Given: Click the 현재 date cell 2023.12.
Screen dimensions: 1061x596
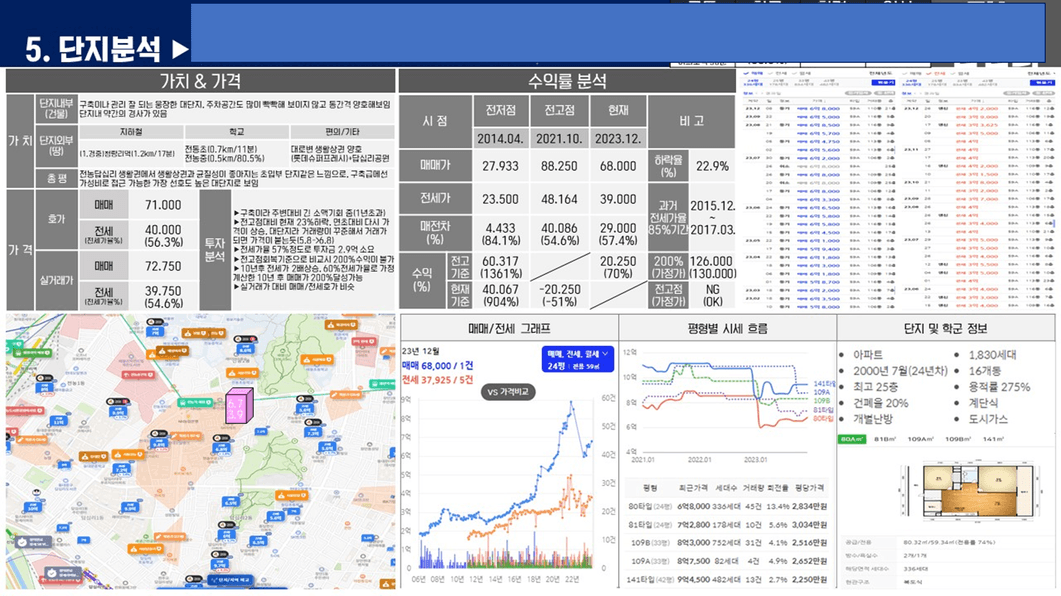Looking at the screenshot, I should point(618,138).
